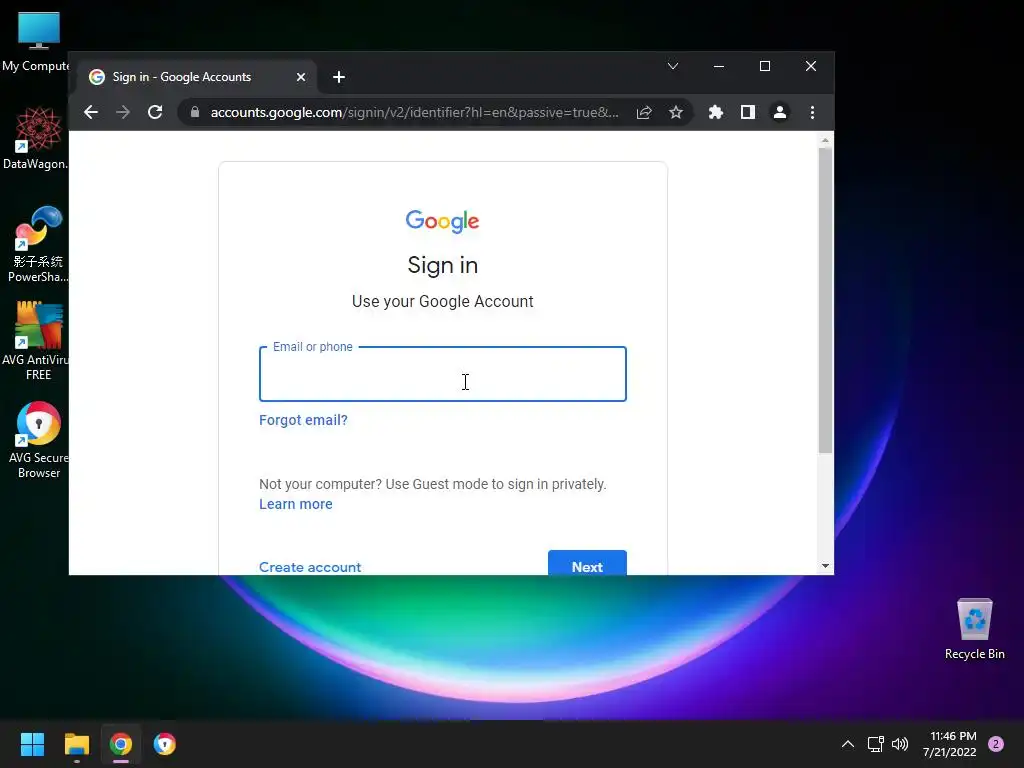Select the AVG Secure Browser desktop shortcut

[39, 440]
